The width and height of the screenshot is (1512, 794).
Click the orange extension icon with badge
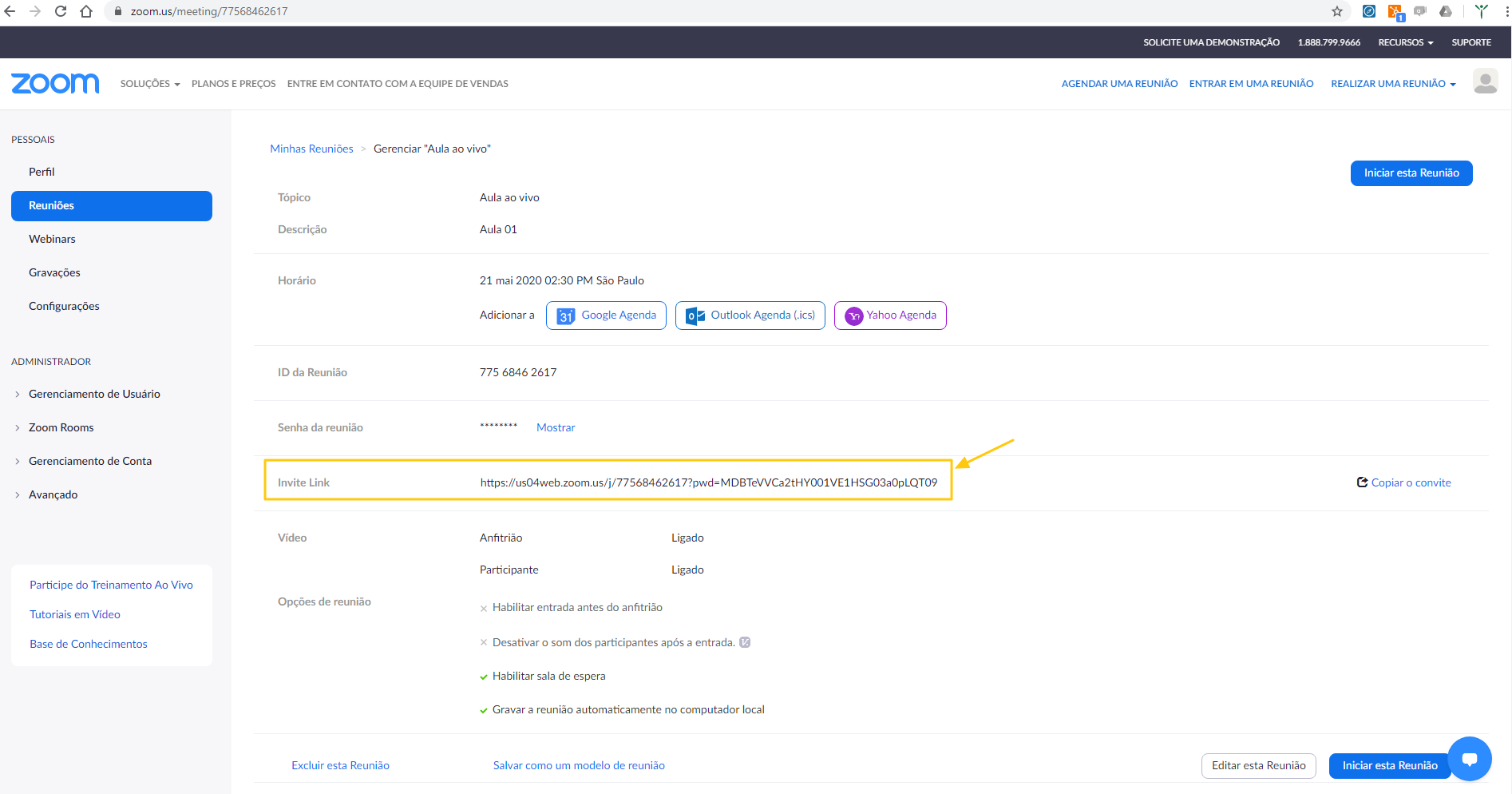pos(1395,12)
